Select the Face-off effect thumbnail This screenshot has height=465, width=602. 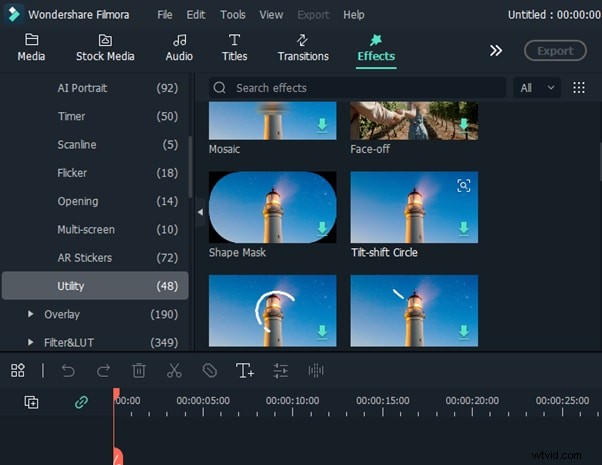point(414,121)
